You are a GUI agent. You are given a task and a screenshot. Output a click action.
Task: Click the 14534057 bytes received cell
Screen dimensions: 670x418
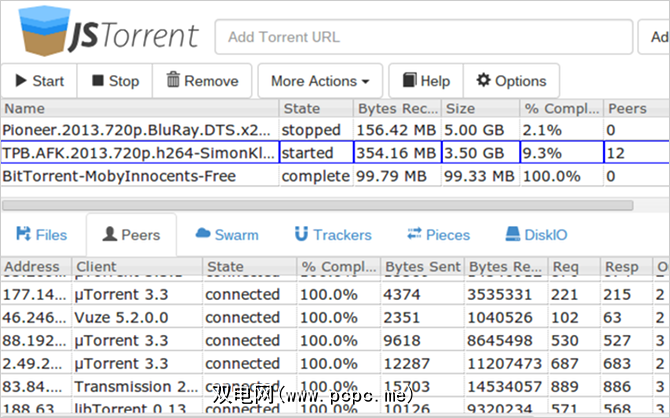pos(506,386)
